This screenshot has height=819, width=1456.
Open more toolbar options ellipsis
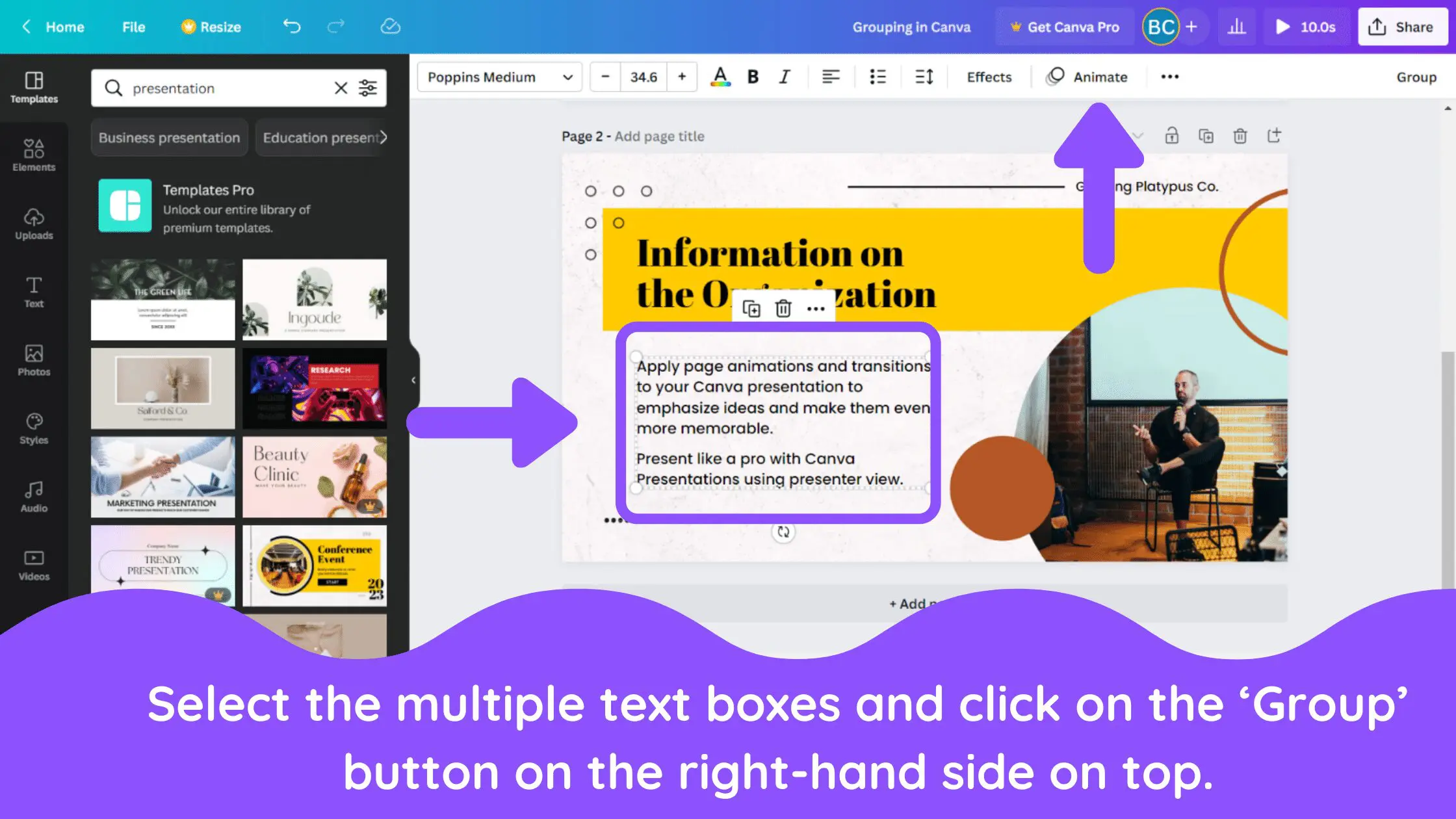coord(1170,77)
